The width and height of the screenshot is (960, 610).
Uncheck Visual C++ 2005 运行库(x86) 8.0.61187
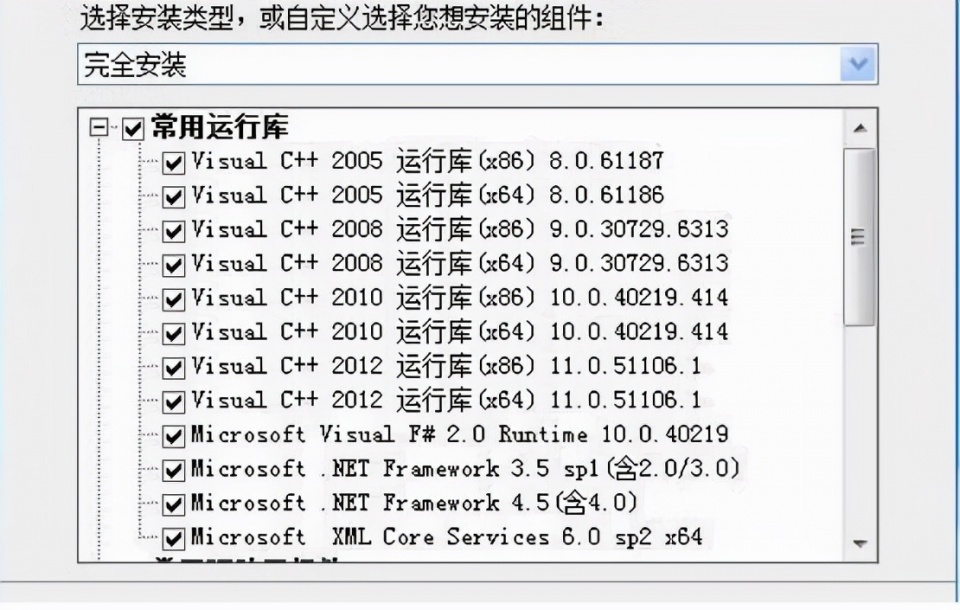(173, 164)
